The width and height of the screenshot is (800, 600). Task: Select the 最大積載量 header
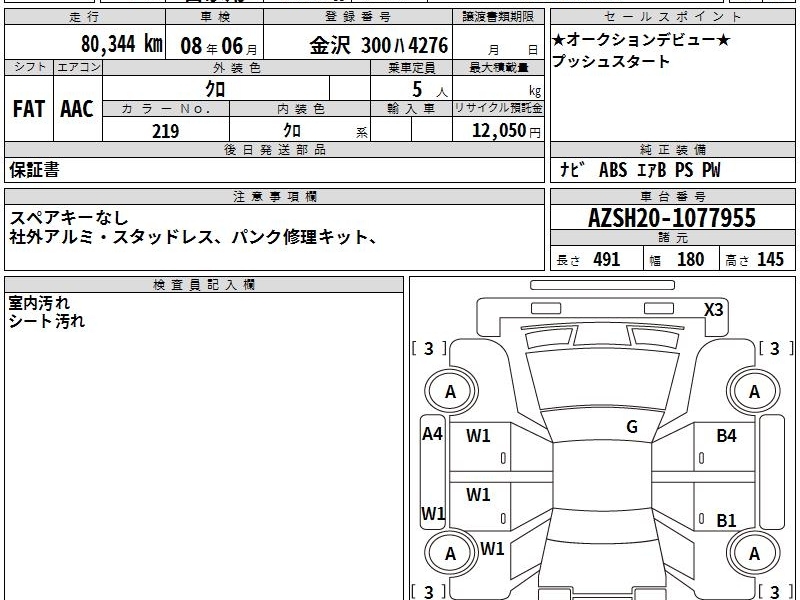tap(498, 67)
